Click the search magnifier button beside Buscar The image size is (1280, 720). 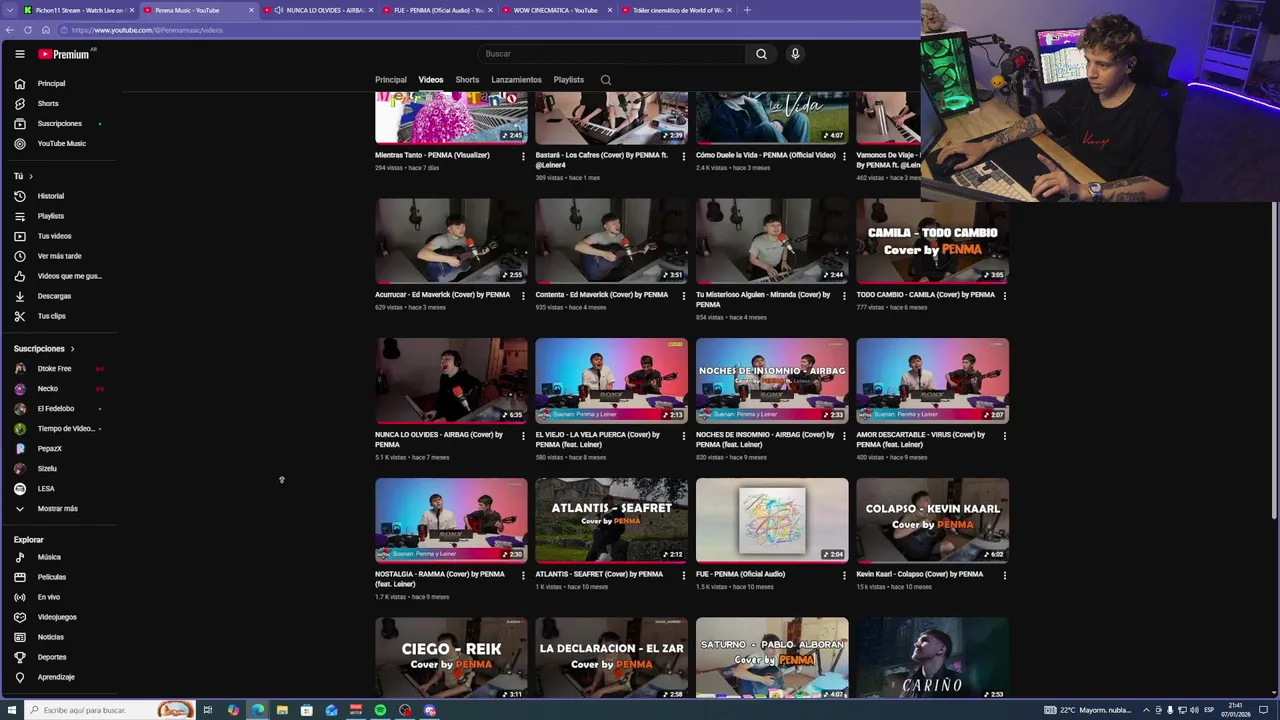[761, 54]
